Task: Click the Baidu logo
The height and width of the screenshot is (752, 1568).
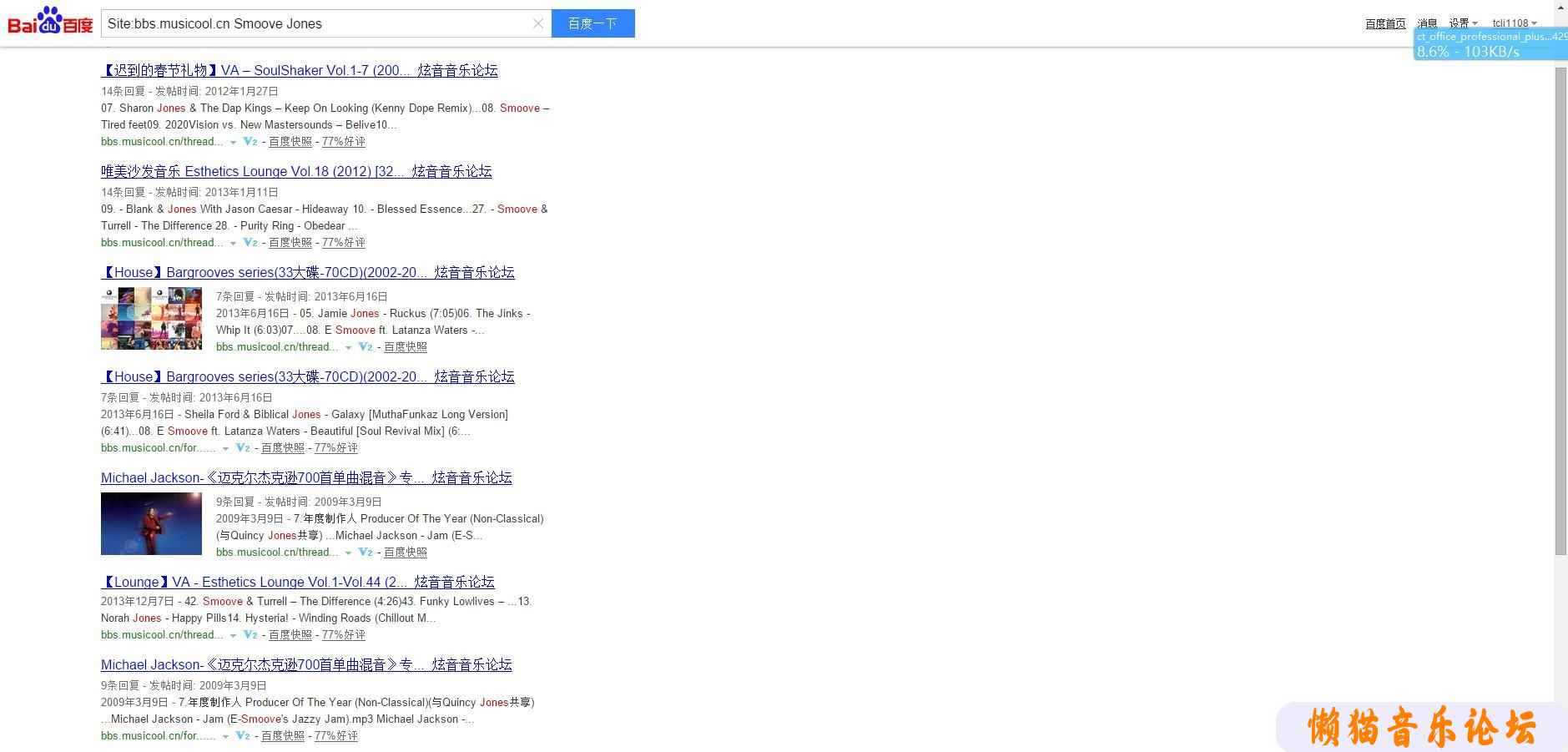Action: [x=50, y=21]
